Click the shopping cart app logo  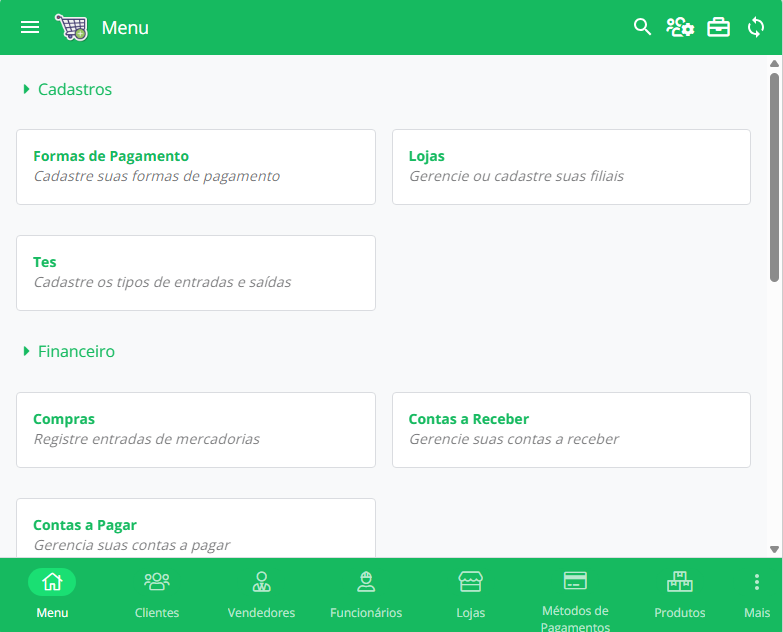(x=71, y=27)
